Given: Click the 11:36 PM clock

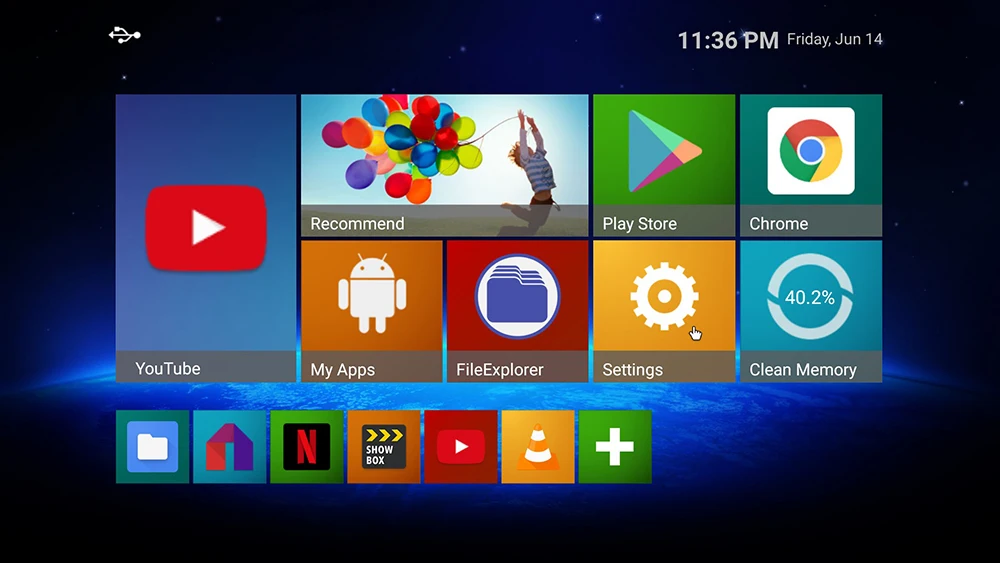Looking at the screenshot, I should coord(728,40).
